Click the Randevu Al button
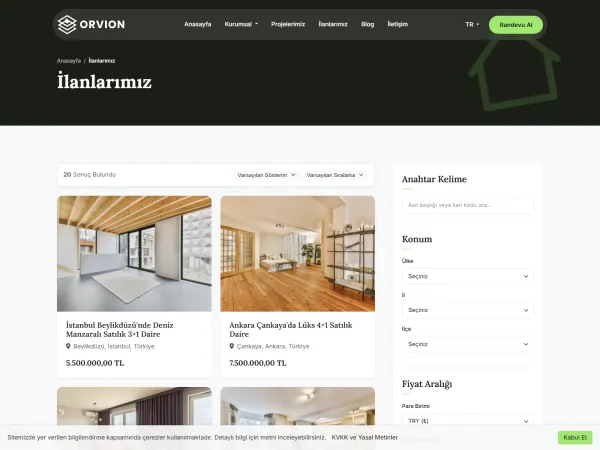The width and height of the screenshot is (600, 450). [516, 25]
